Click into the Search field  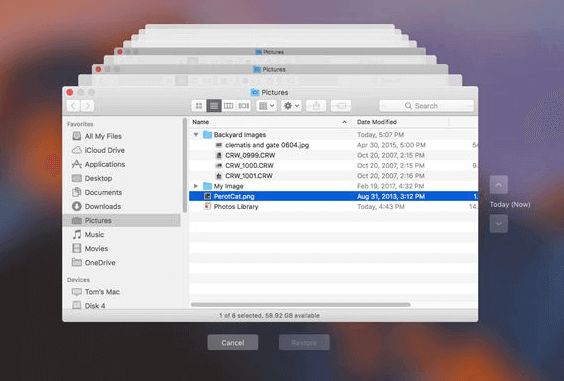pyautogui.click(x=427, y=106)
